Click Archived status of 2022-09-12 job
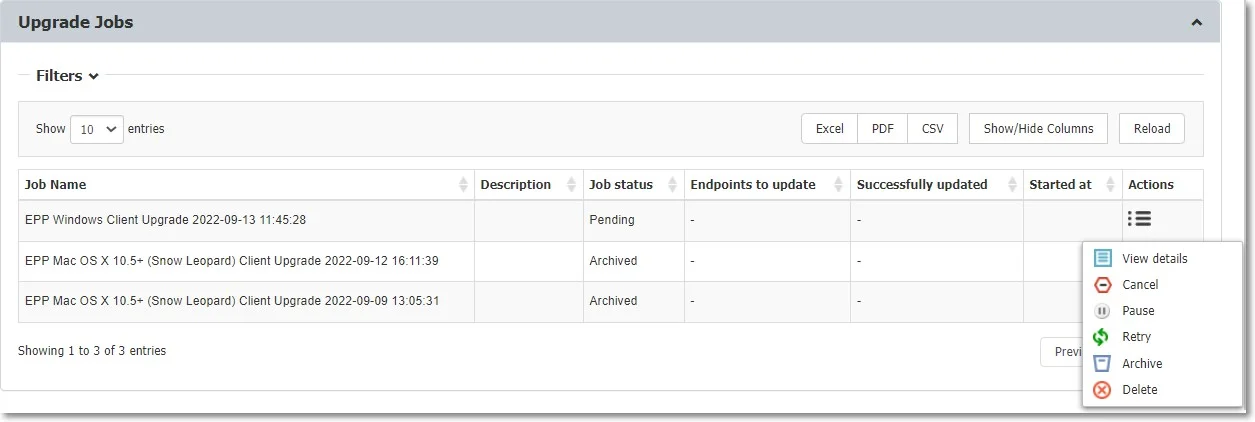 click(633, 261)
